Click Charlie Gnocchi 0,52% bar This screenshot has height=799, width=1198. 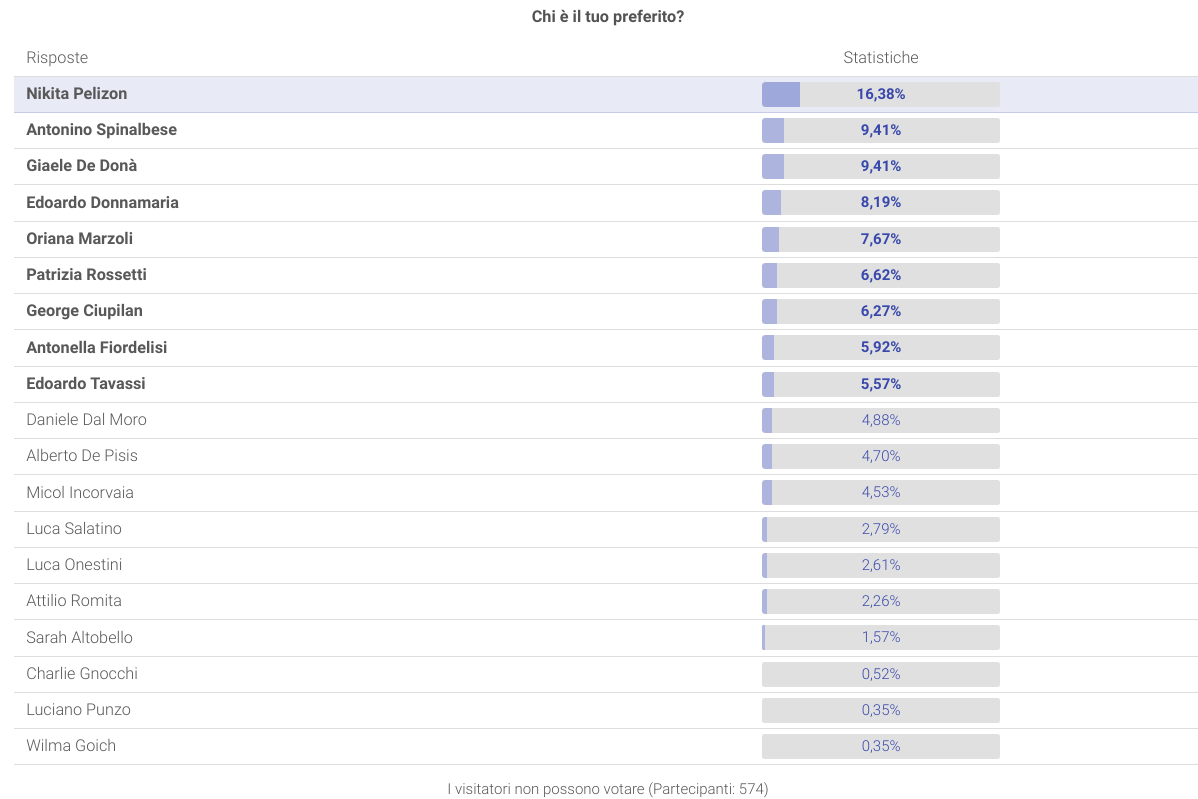(880, 674)
